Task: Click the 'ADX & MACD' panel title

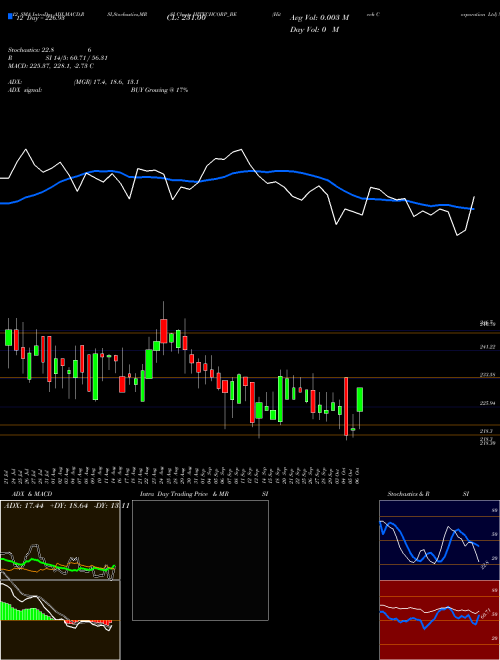Action: click(32, 494)
